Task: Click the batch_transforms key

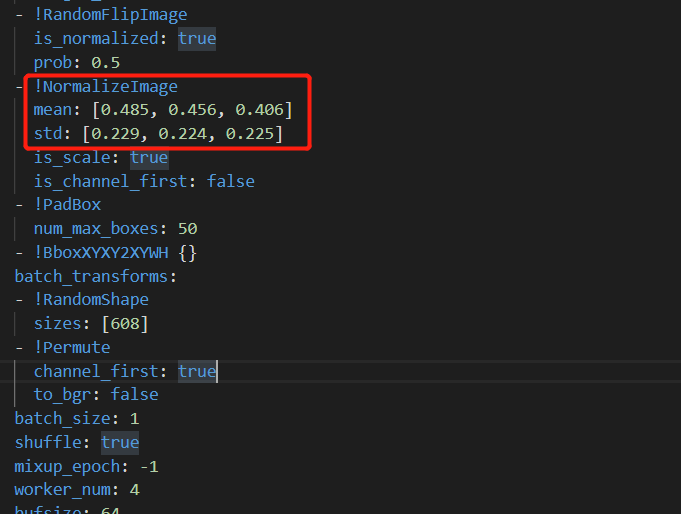Action: [x=91, y=276]
